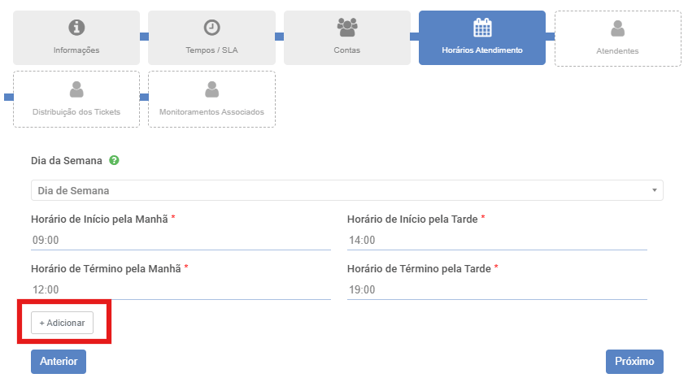This screenshot has height=391, width=688.
Task: Click the people group icon for Contas
Action: point(347,27)
